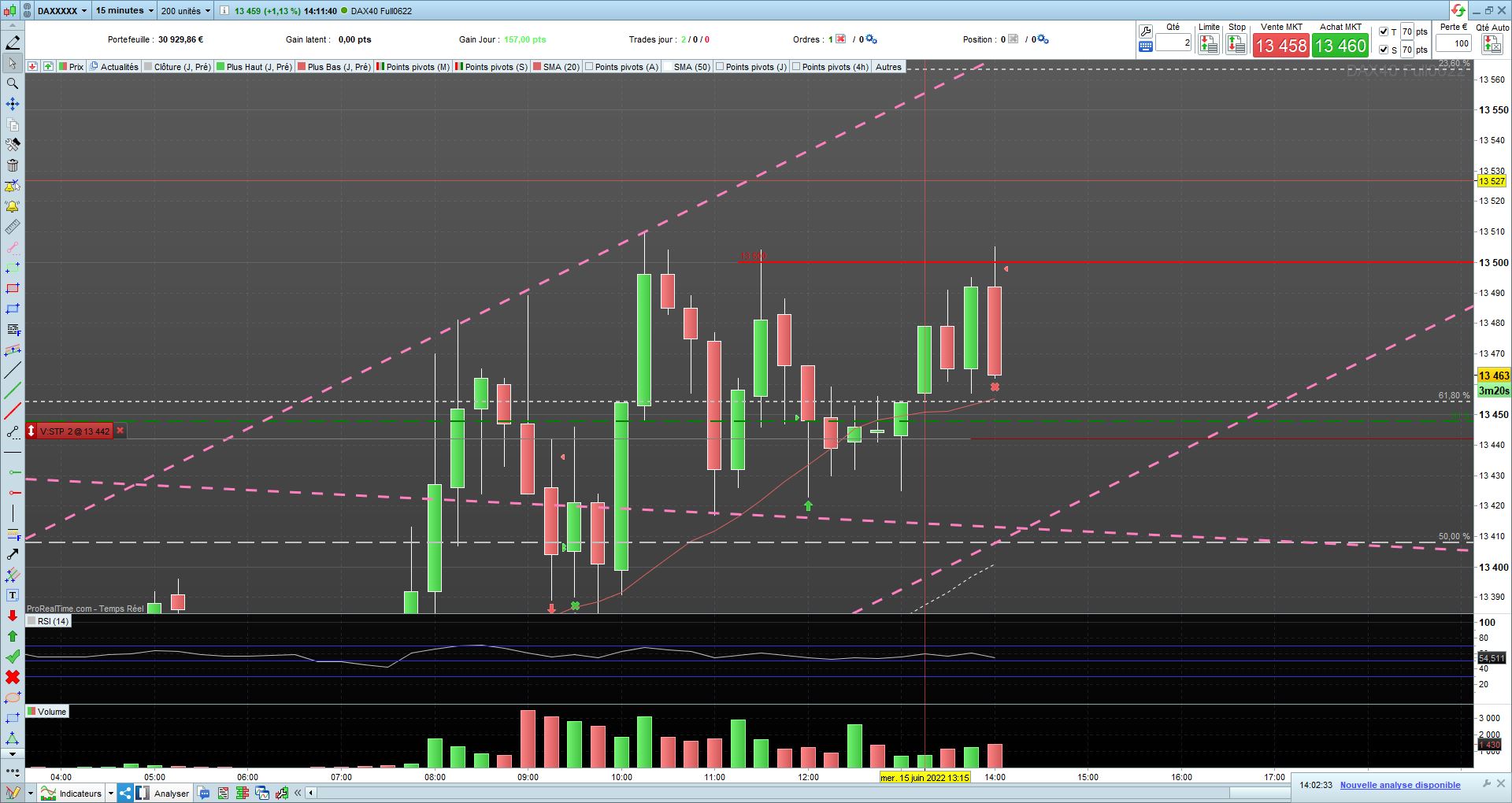Select the Autres tab

click(888, 67)
